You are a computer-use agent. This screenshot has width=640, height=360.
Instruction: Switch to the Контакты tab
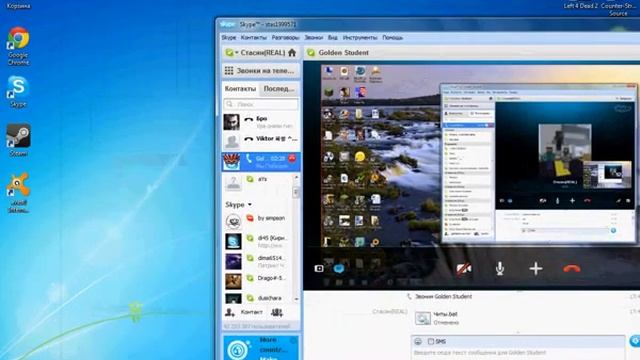240,89
